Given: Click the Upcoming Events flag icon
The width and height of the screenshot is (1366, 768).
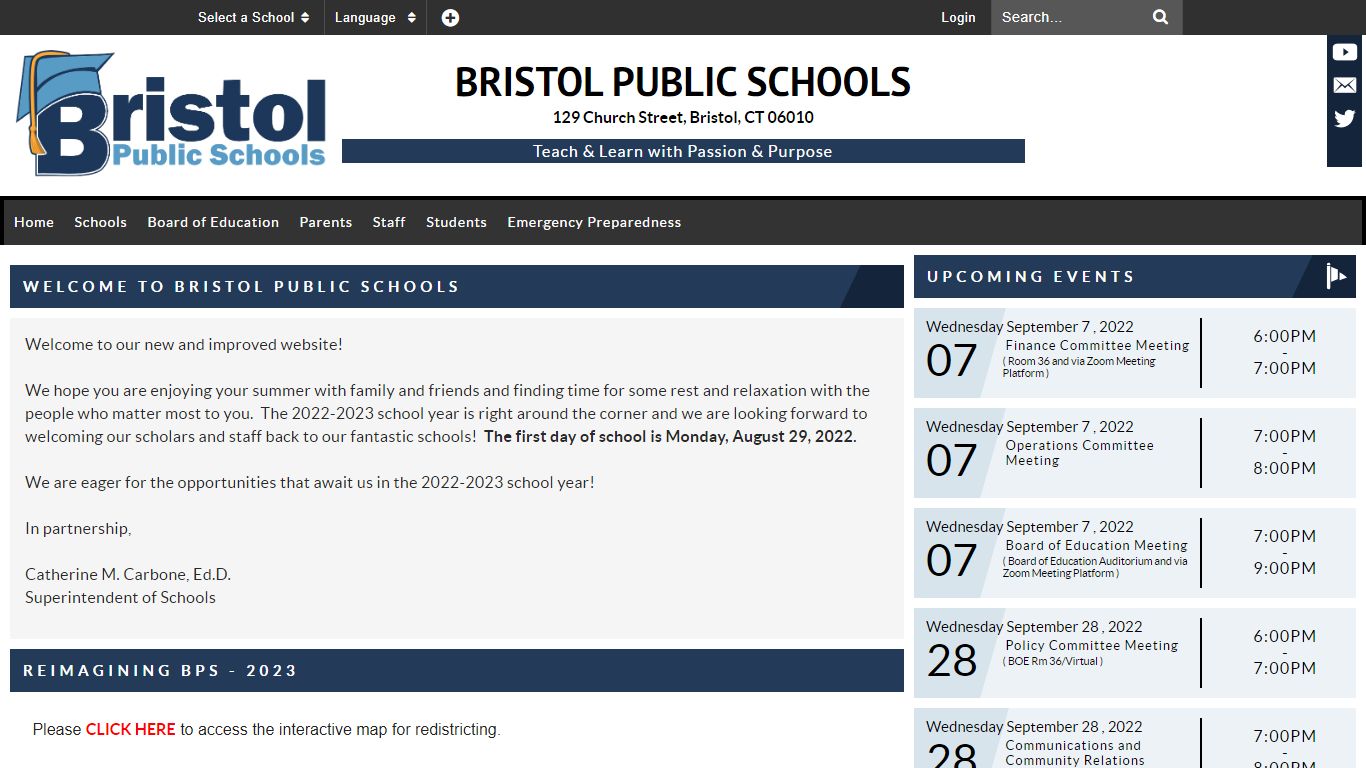Looking at the screenshot, I should tap(1336, 276).
